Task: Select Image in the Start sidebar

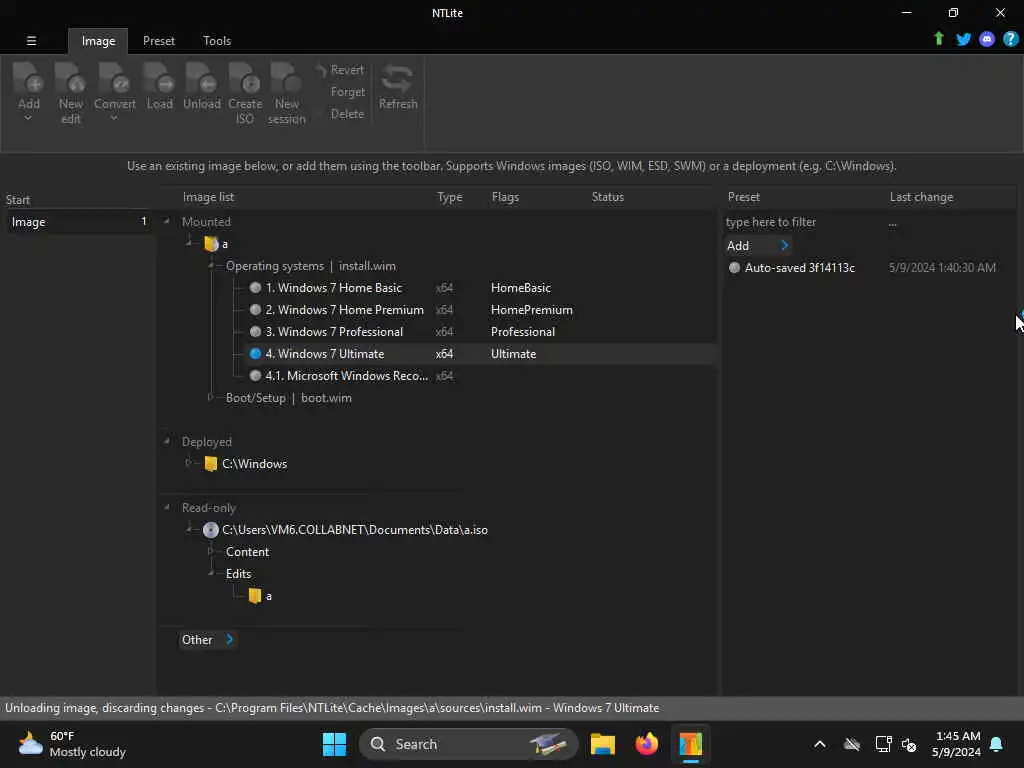Action: [80, 222]
